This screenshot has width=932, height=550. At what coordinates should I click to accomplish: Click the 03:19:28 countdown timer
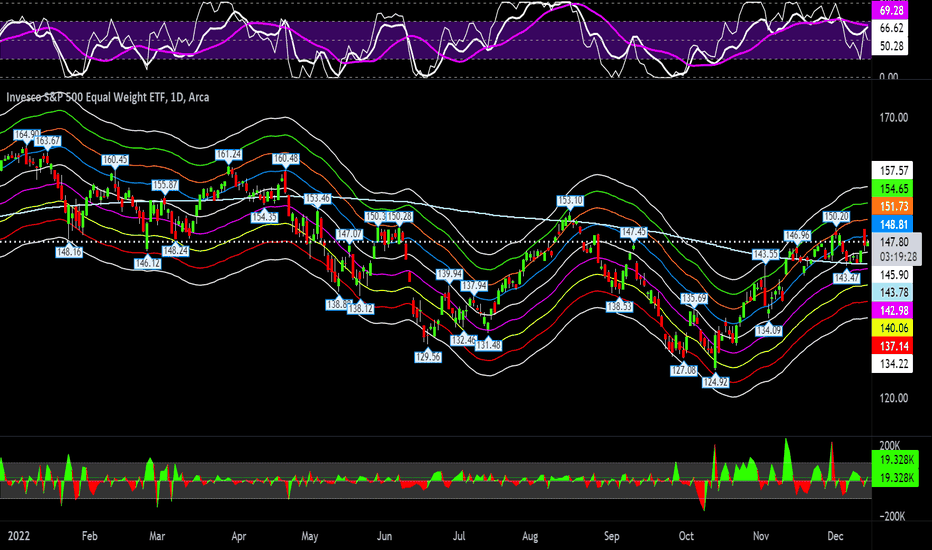tap(897, 257)
